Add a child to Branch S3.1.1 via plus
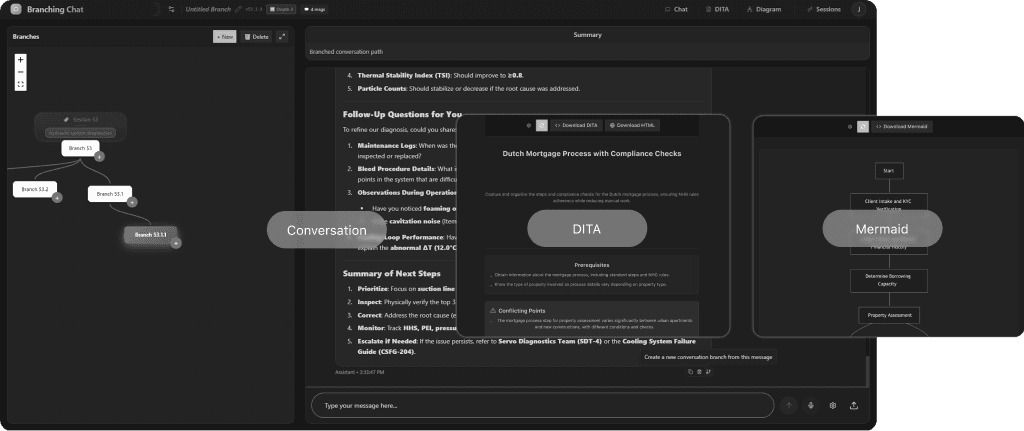 point(176,243)
